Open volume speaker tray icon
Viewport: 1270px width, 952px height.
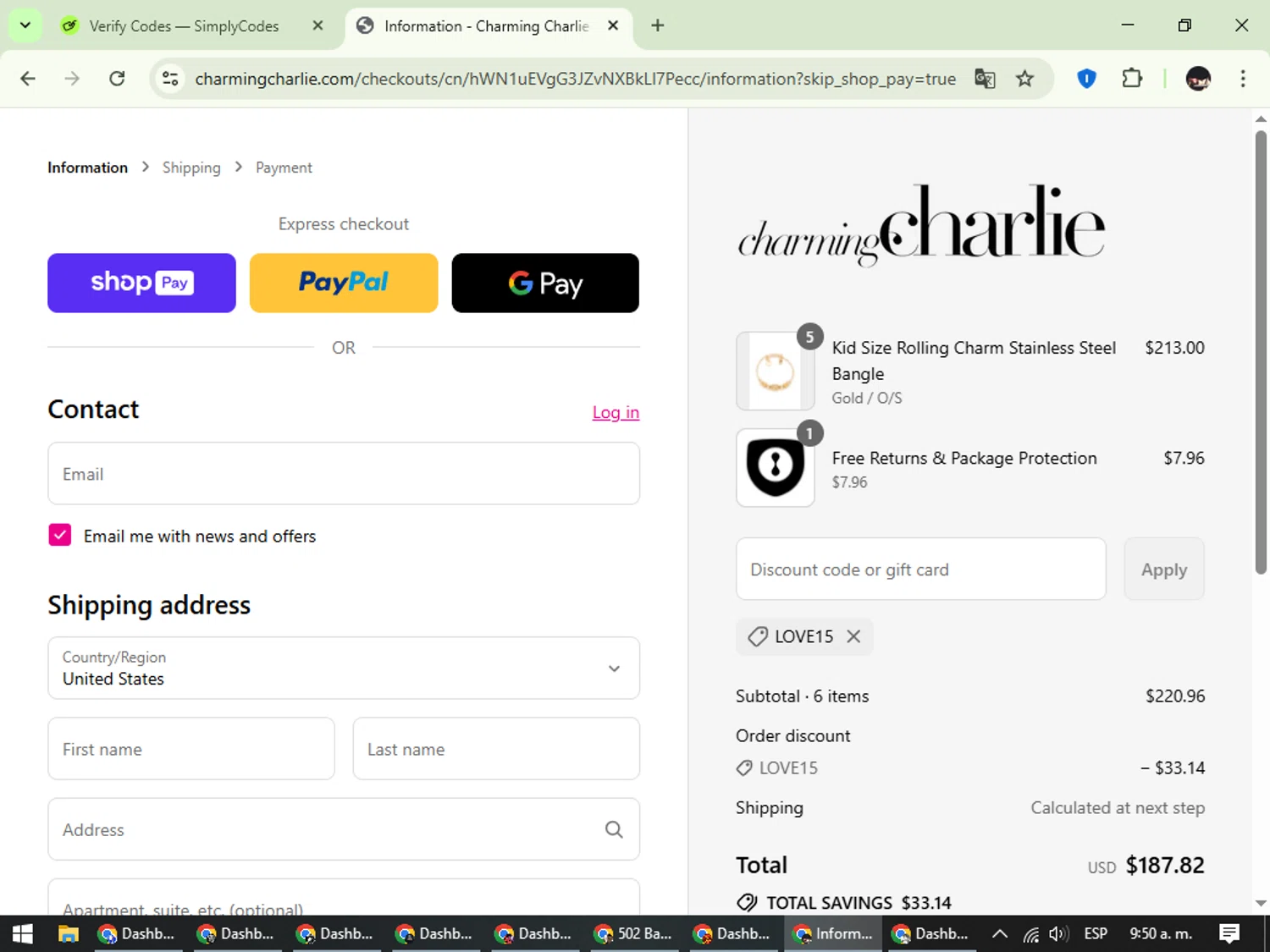pos(1058,933)
